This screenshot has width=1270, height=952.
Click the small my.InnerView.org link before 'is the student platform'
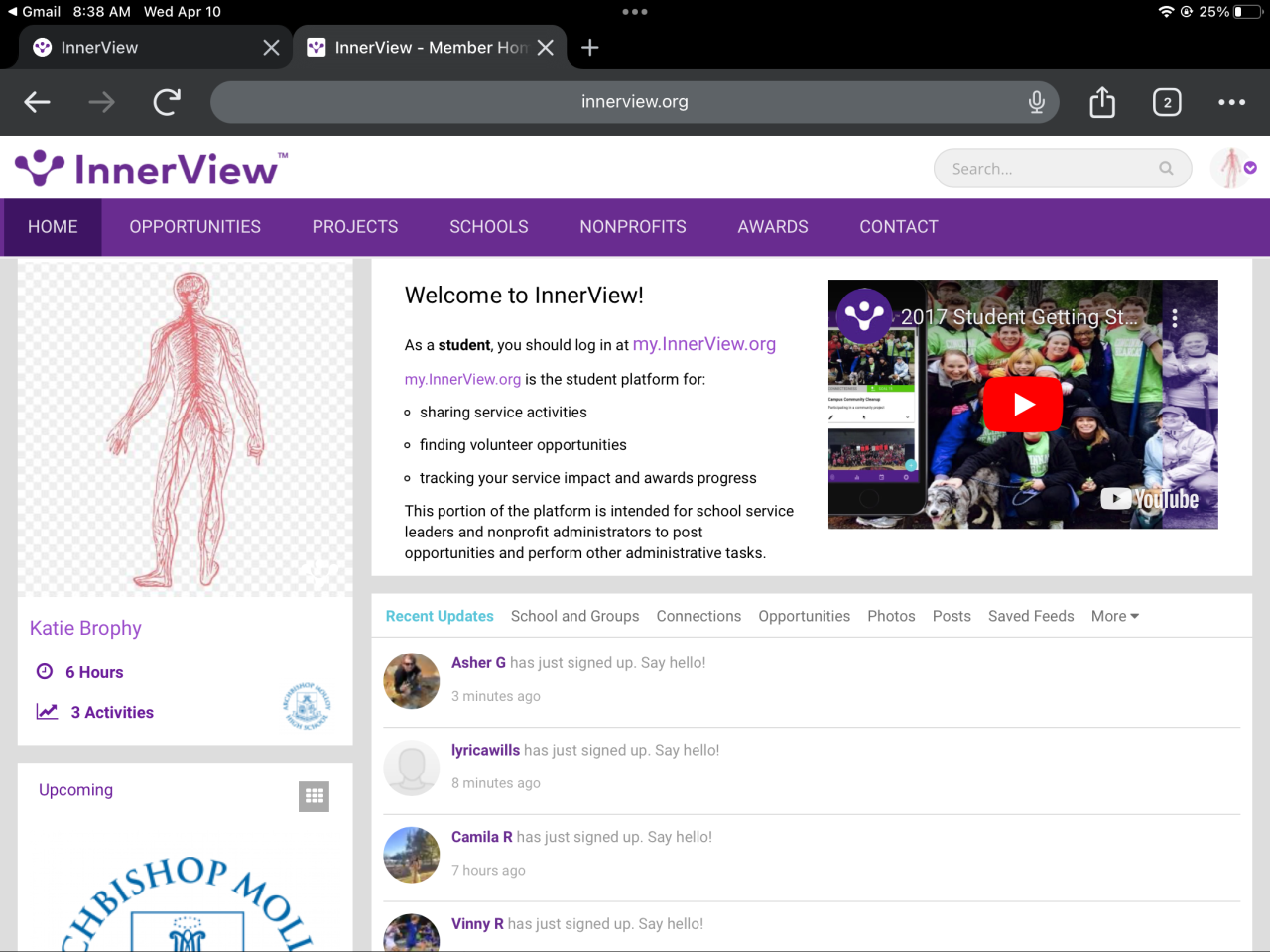click(462, 379)
